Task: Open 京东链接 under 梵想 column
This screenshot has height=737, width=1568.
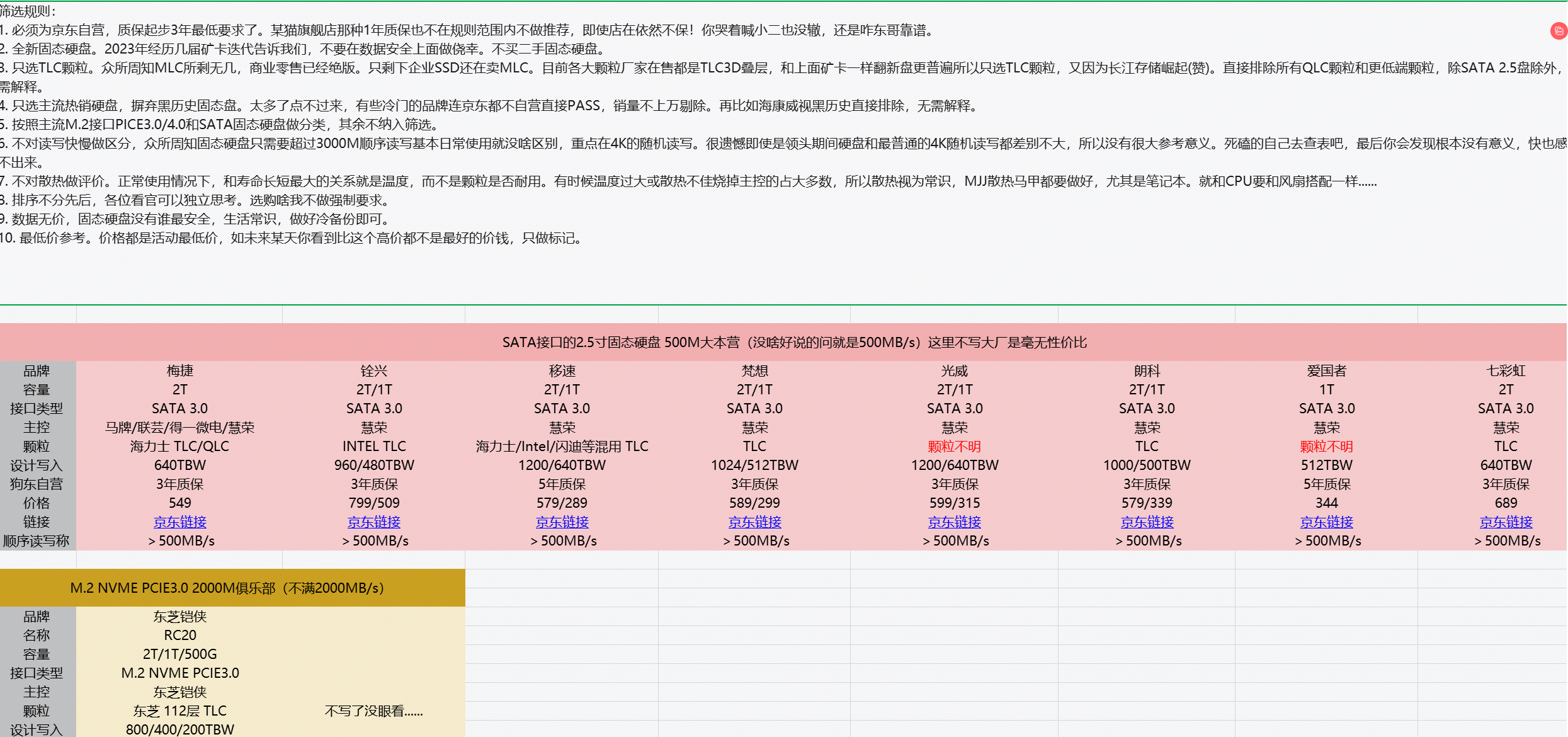Action: pos(754,522)
